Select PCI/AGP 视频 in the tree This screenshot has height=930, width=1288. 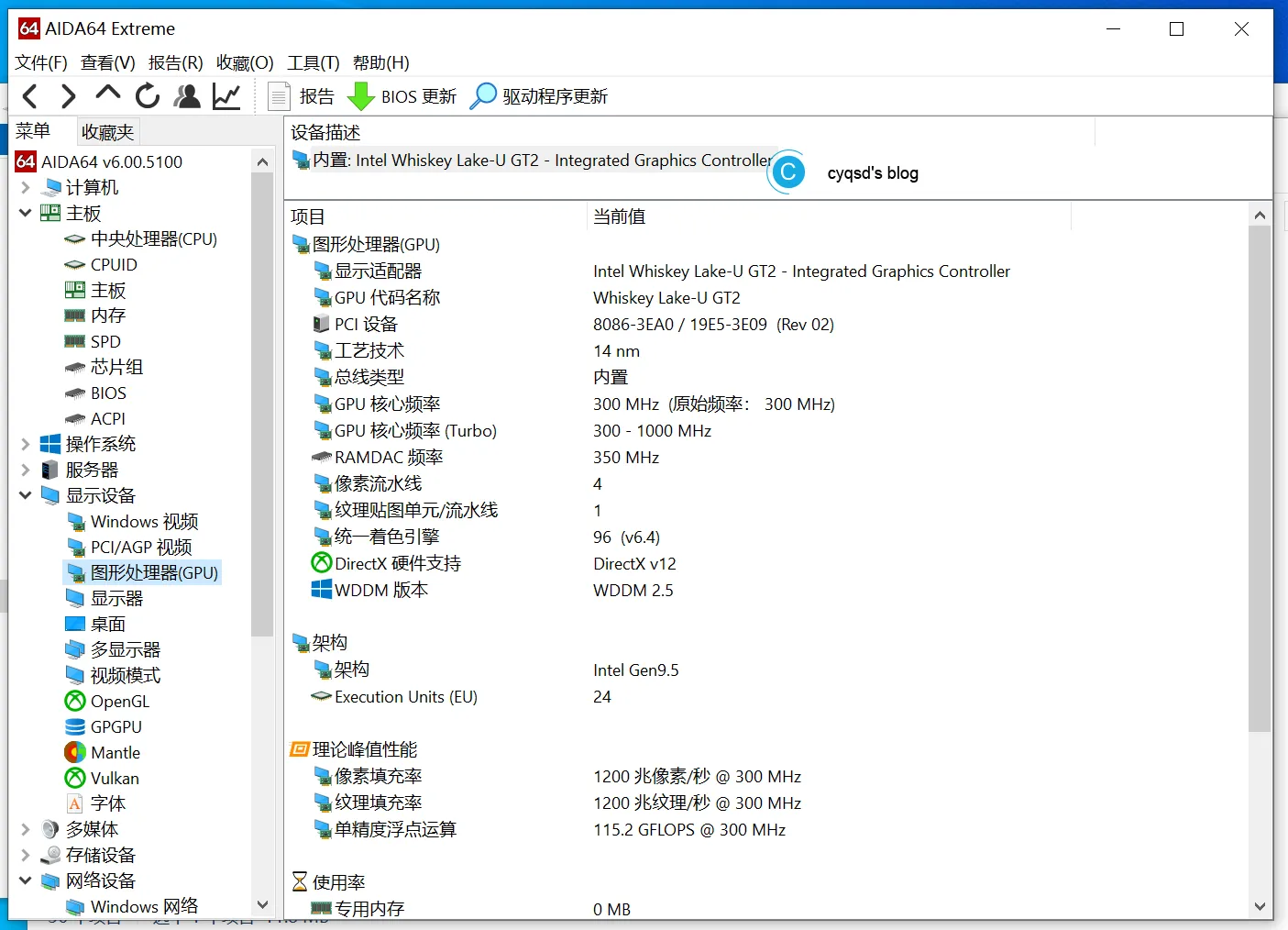130,547
